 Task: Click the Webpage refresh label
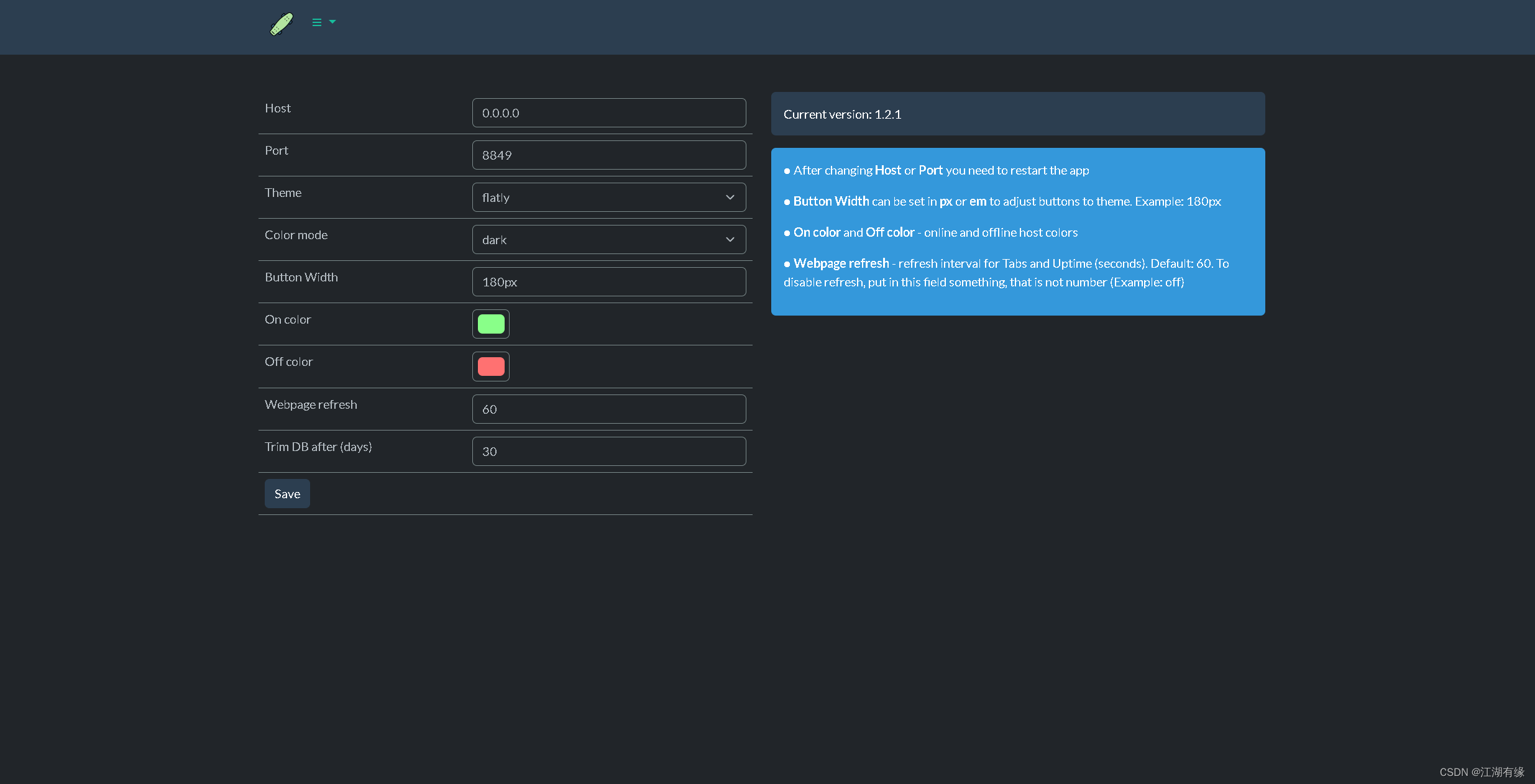(x=311, y=405)
